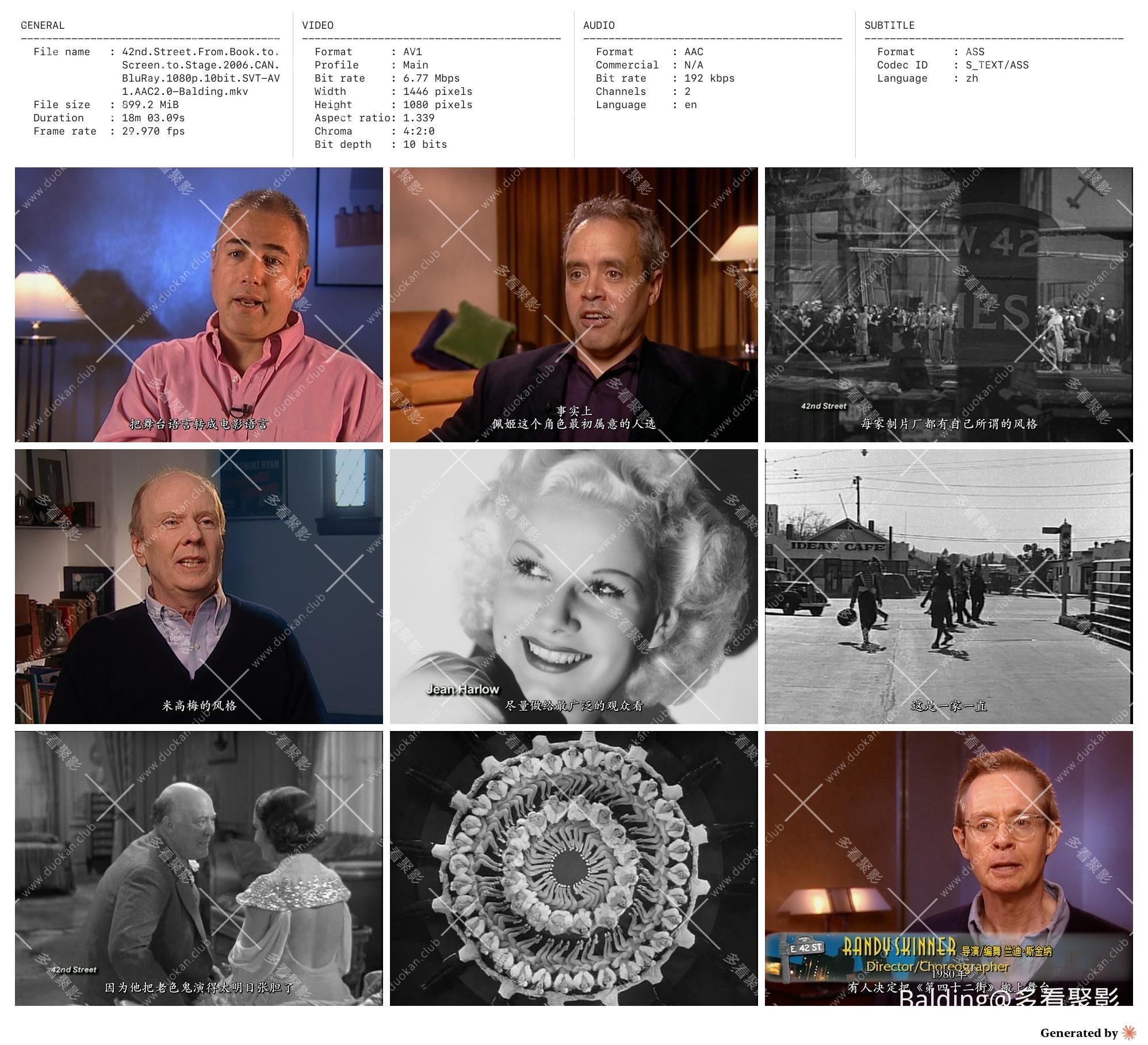Click the chroma value 4:2:0
Viewport: 1148px width, 1045px height.
click(419, 131)
